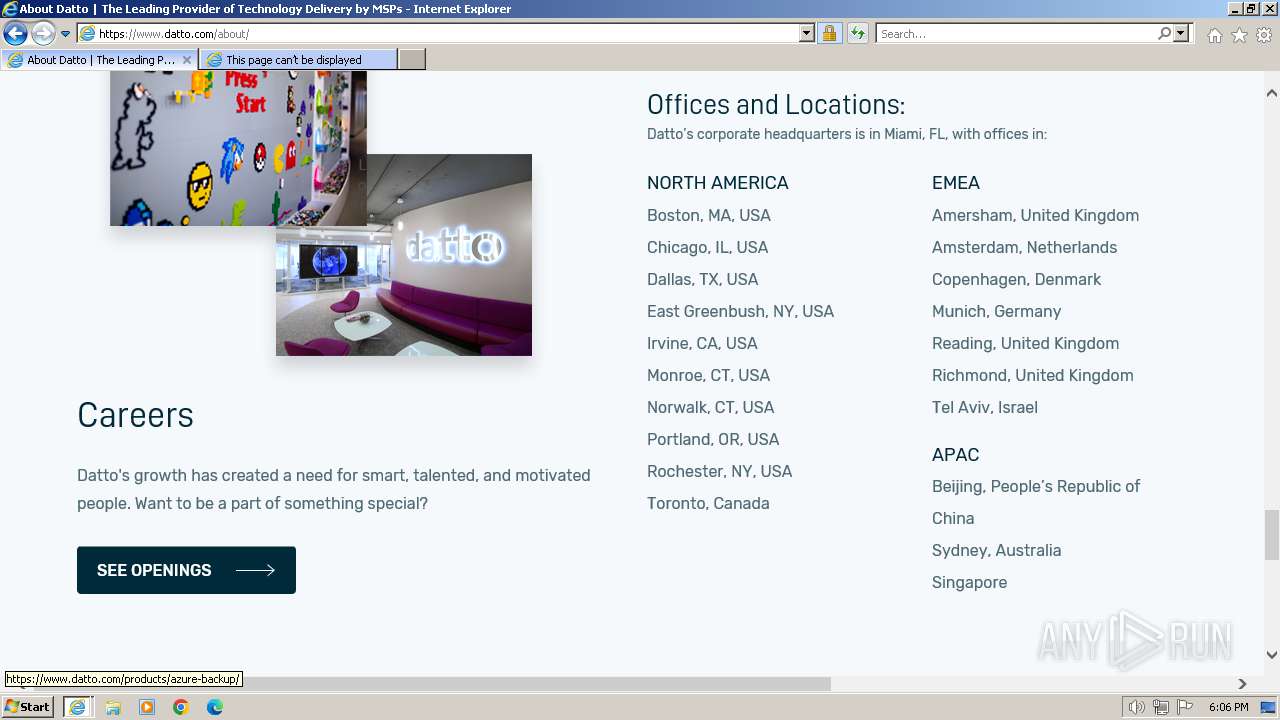
Task: Click 'Amsterdam, Netherlands' text
Action: tap(1024, 247)
